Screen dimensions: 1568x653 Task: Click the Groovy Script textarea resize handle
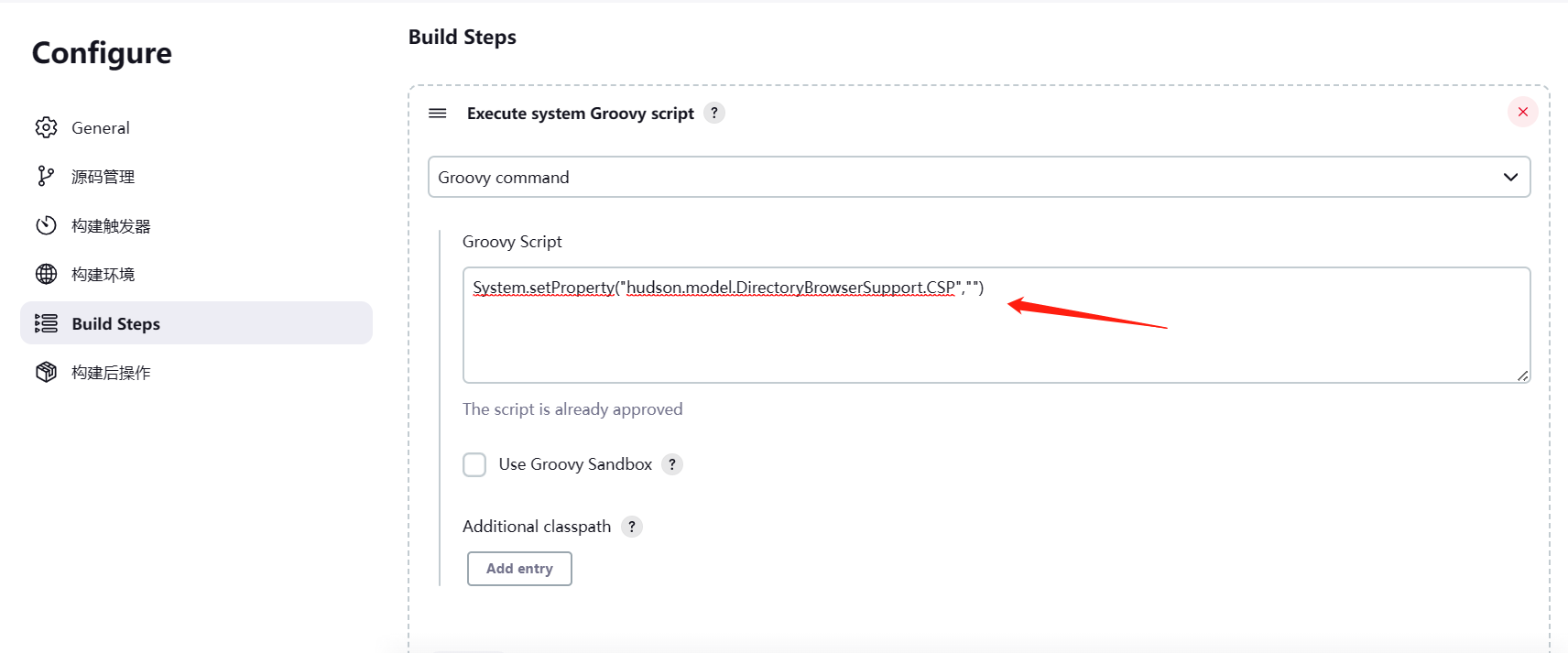pos(1522,375)
